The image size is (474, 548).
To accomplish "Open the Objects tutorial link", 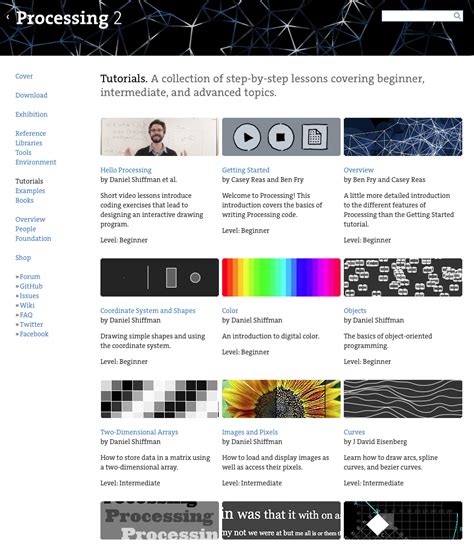I will coord(355,310).
